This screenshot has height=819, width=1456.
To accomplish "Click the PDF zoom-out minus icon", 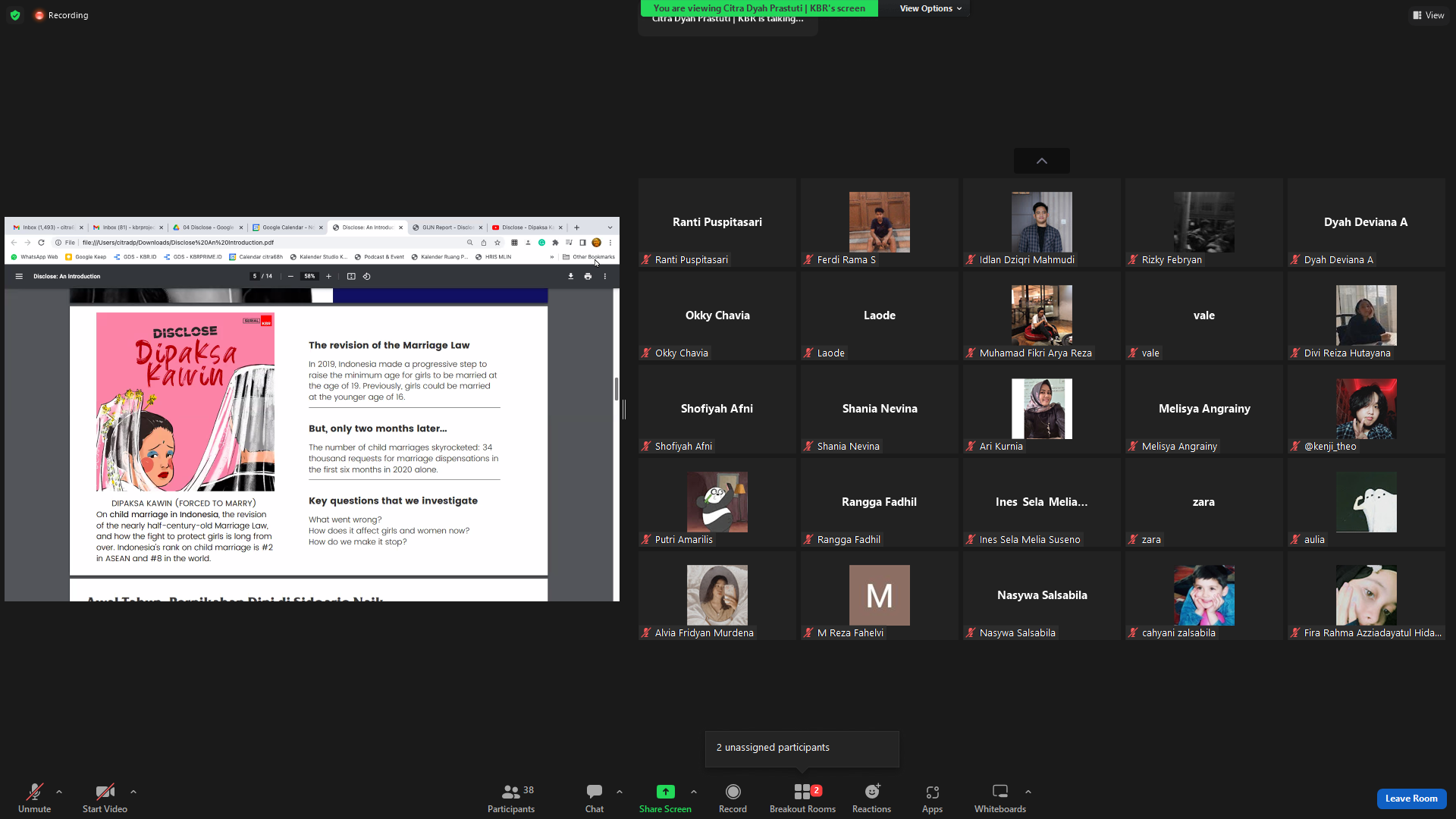I will click(290, 277).
